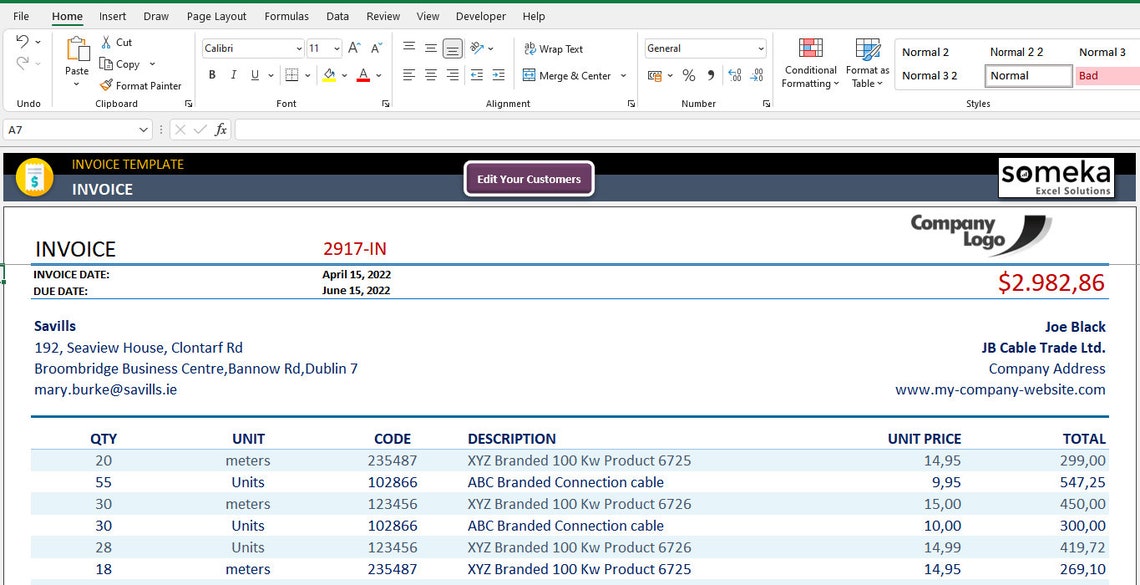1140x585 pixels.
Task: Open the Font Color red swatch
Action: pos(362,74)
